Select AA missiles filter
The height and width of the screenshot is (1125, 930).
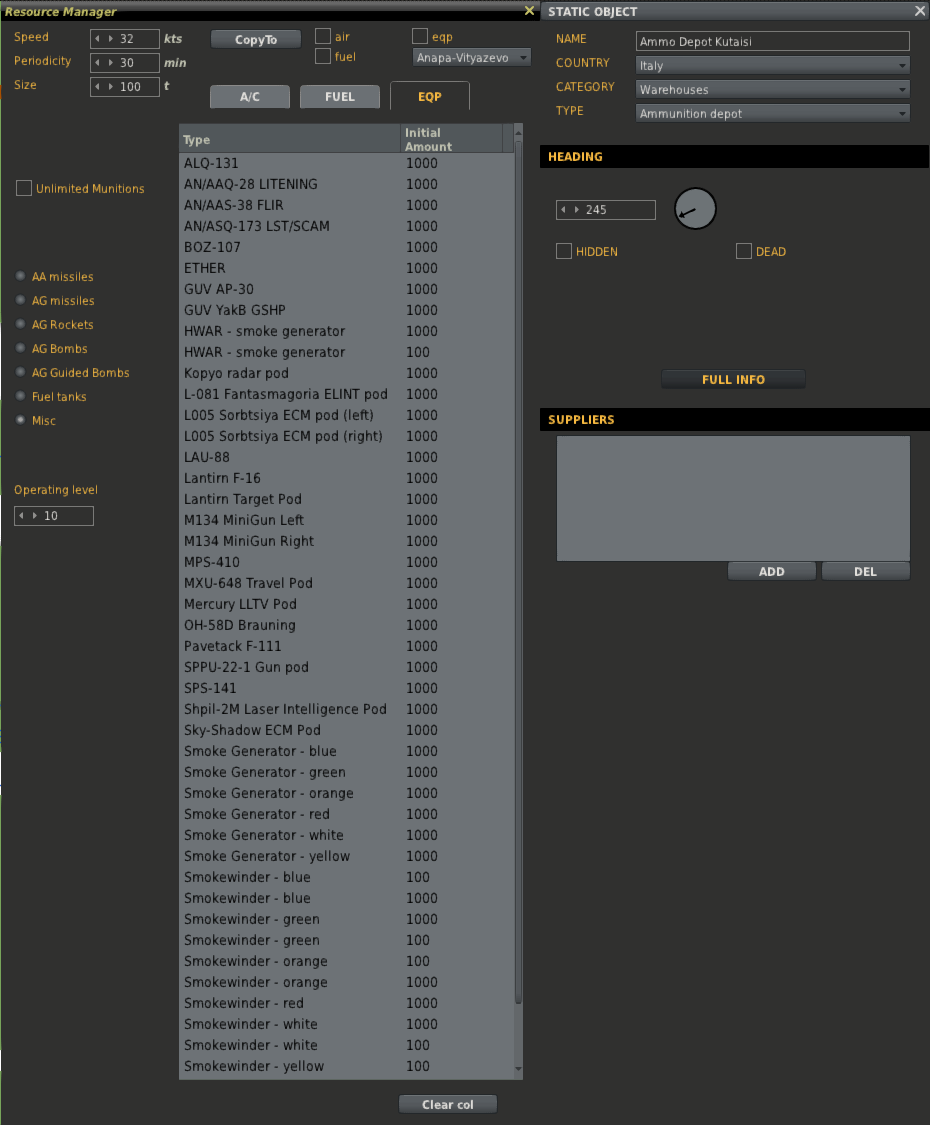(20, 276)
